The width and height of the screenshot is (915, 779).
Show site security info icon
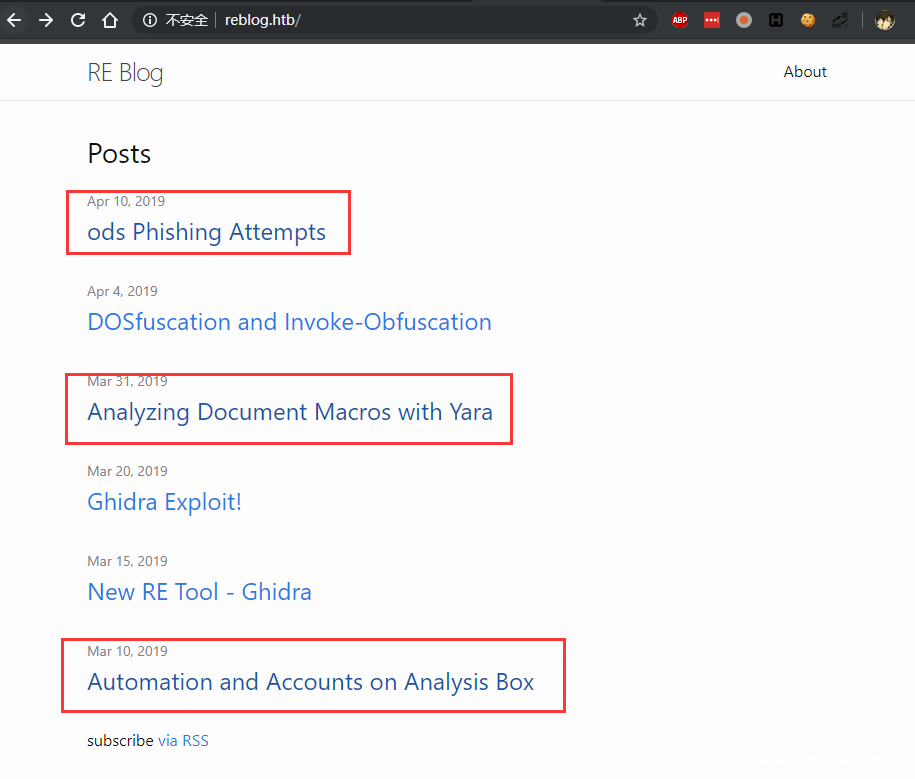149,20
